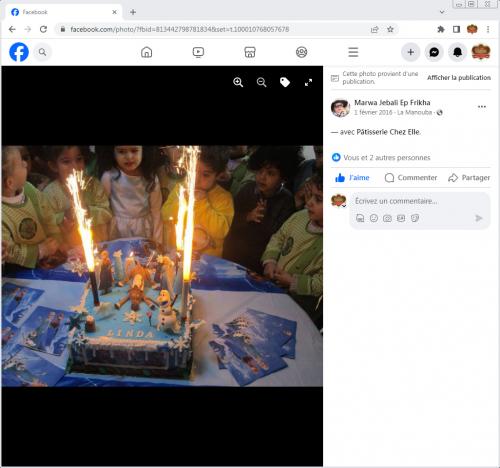Screen dimensions: 500x468
Task: Toggle the J'aime like button
Action: coord(352,178)
